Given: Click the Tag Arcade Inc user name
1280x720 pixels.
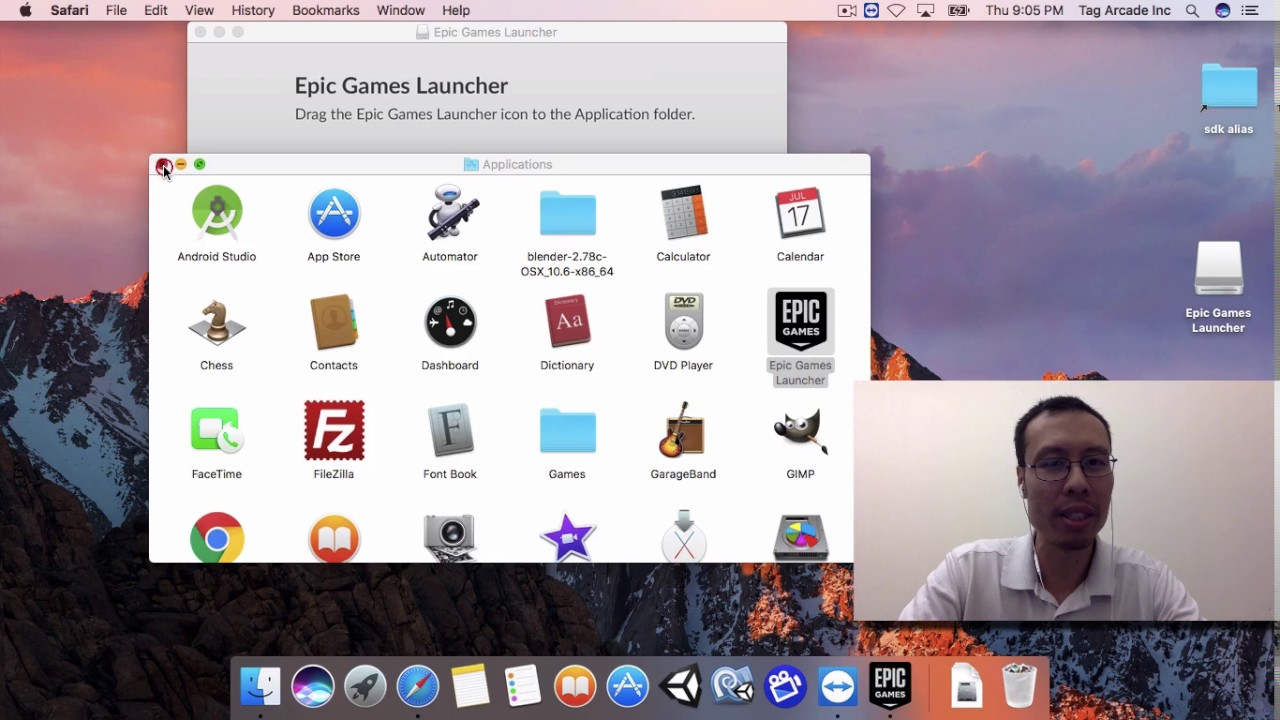Looking at the screenshot, I should pyautogui.click(x=1125, y=10).
